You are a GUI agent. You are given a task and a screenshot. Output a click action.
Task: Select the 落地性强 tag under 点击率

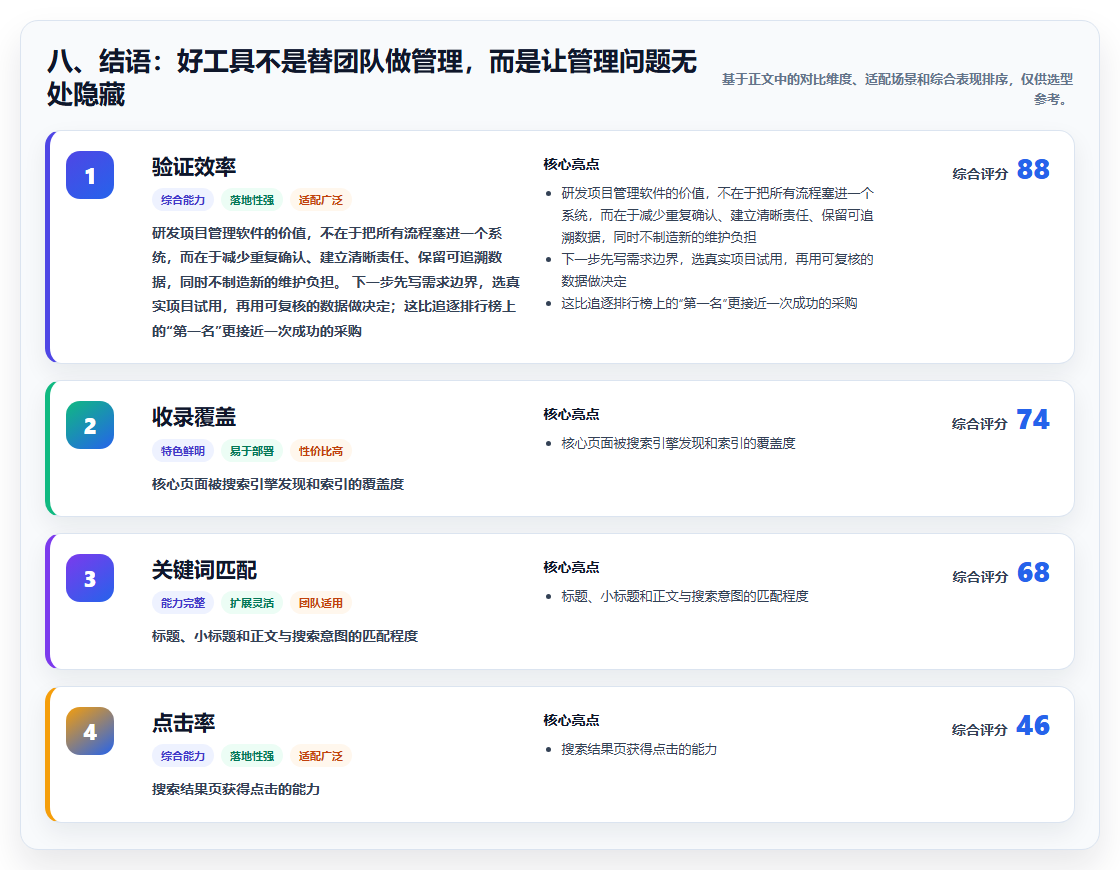(x=252, y=756)
